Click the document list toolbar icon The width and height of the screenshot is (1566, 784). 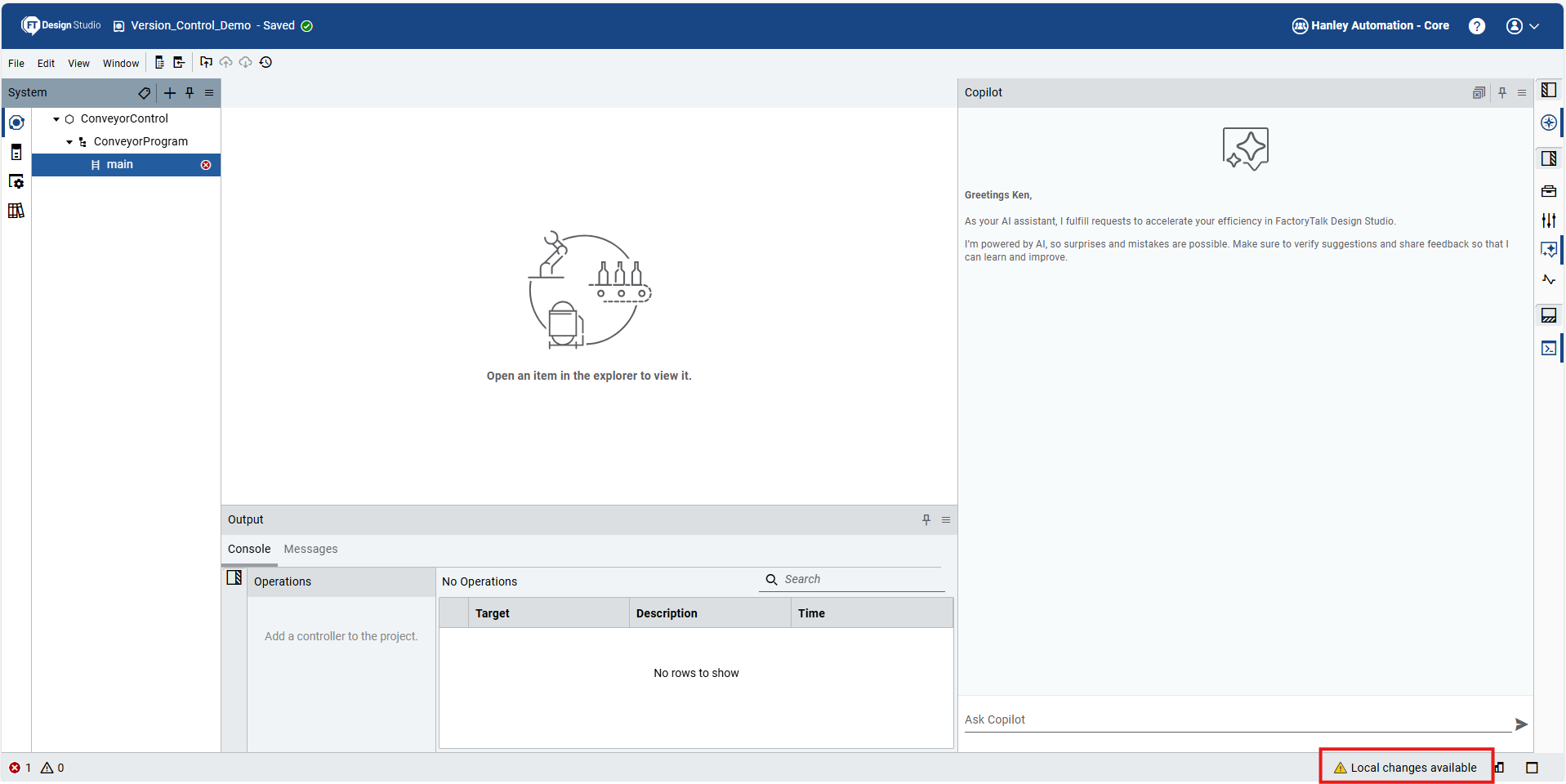pos(159,63)
